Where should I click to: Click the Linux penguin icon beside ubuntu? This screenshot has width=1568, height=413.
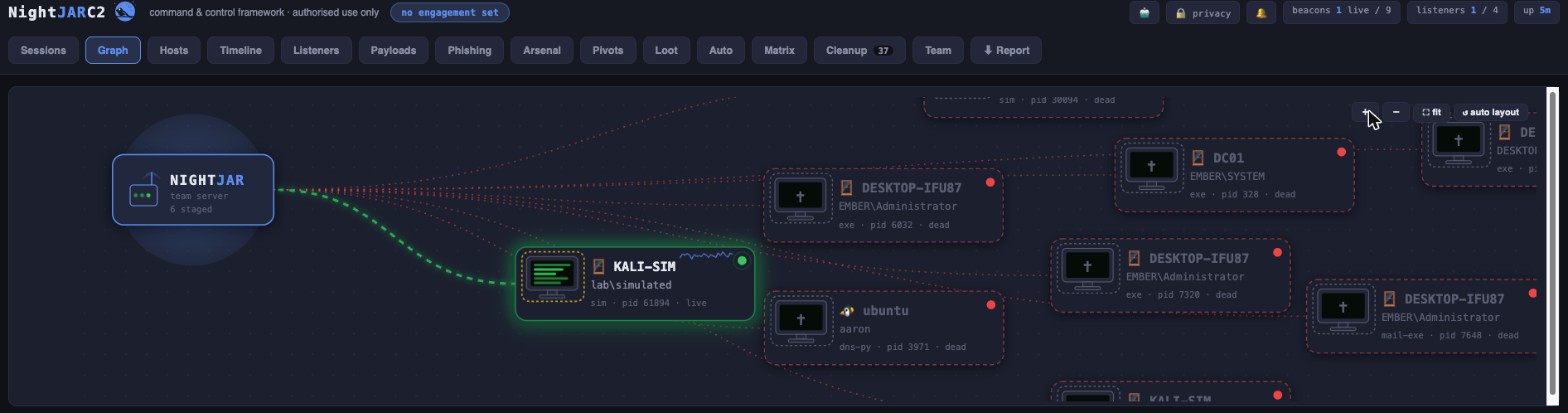(x=847, y=311)
